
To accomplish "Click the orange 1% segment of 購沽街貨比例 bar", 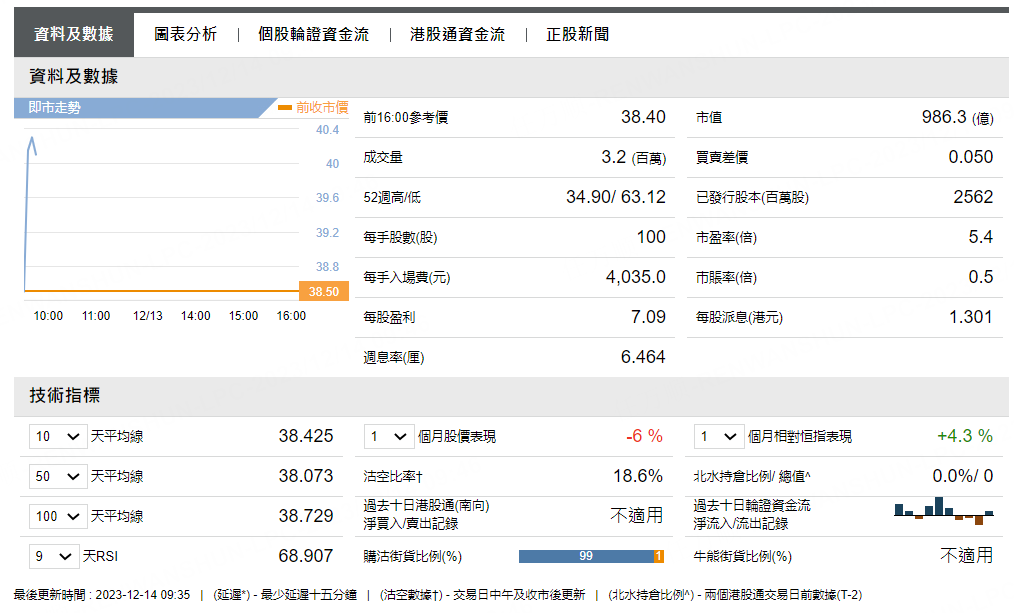I will coord(659,556).
